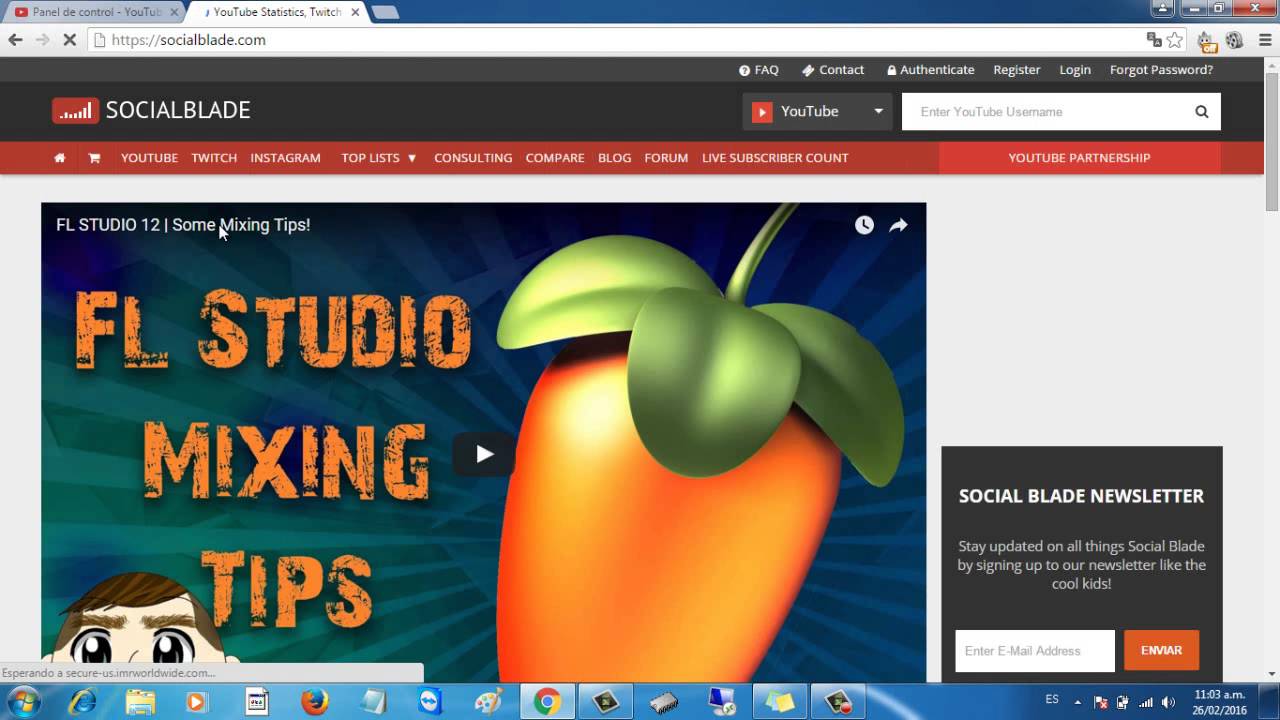Click the Watch Later clock icon on video
1280x720 pixels.
coord(864,225)
